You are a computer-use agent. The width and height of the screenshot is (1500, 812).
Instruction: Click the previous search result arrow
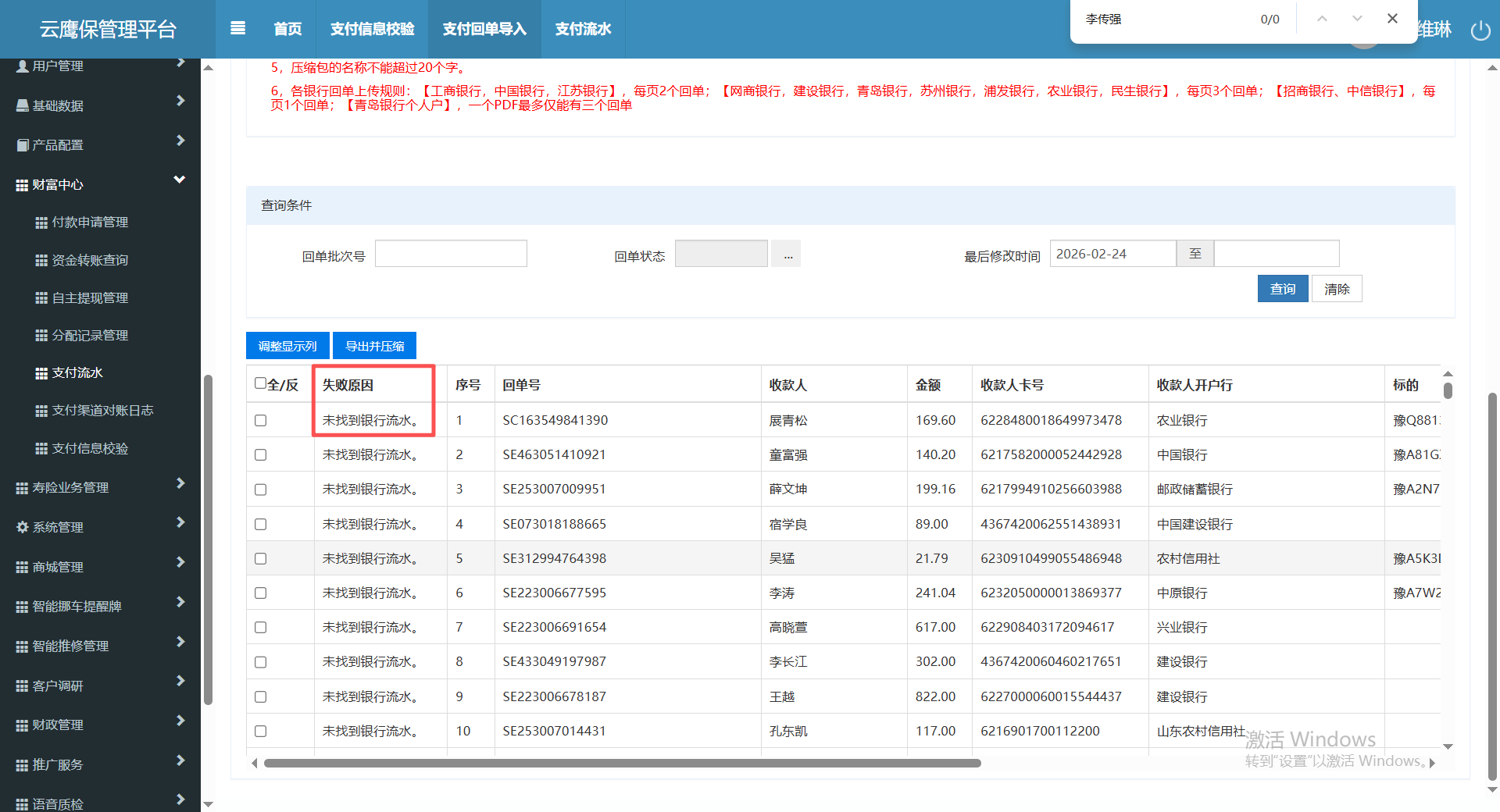pyautogui.click(x=1322, y=19)
